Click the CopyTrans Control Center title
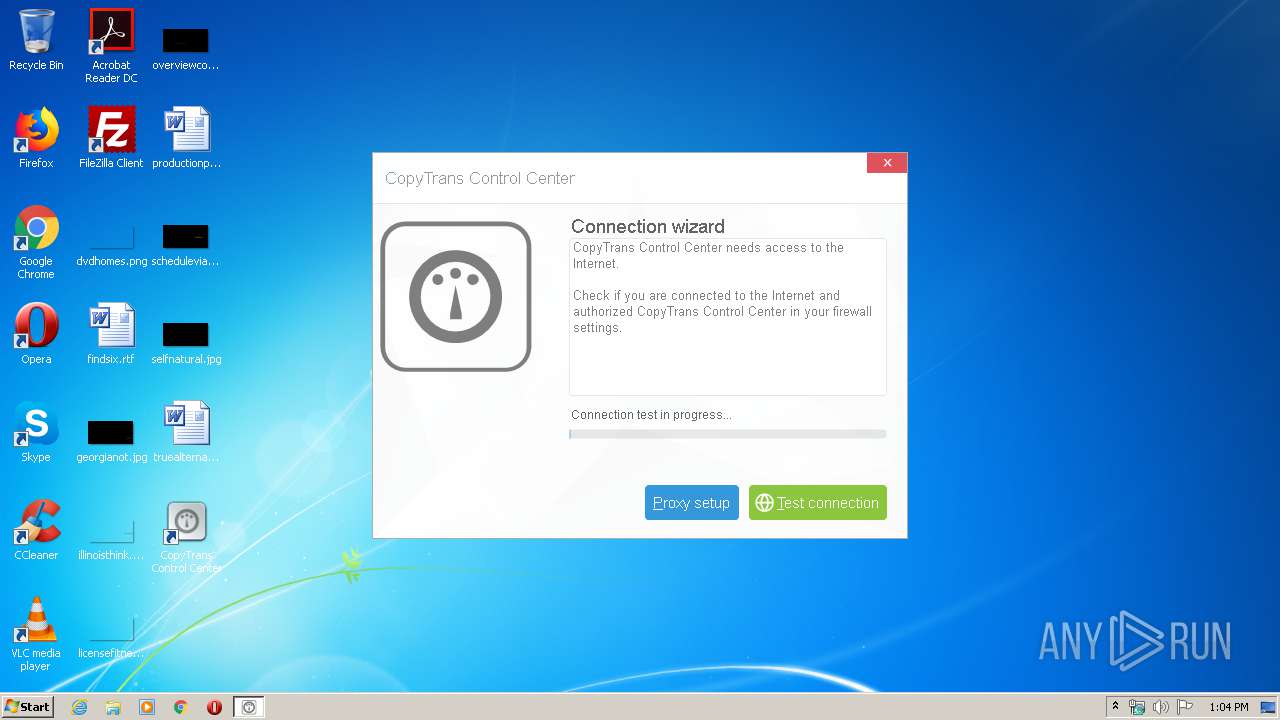Image resolution: width=1280 pixels, height=720 pixels. tap(480, 178)
